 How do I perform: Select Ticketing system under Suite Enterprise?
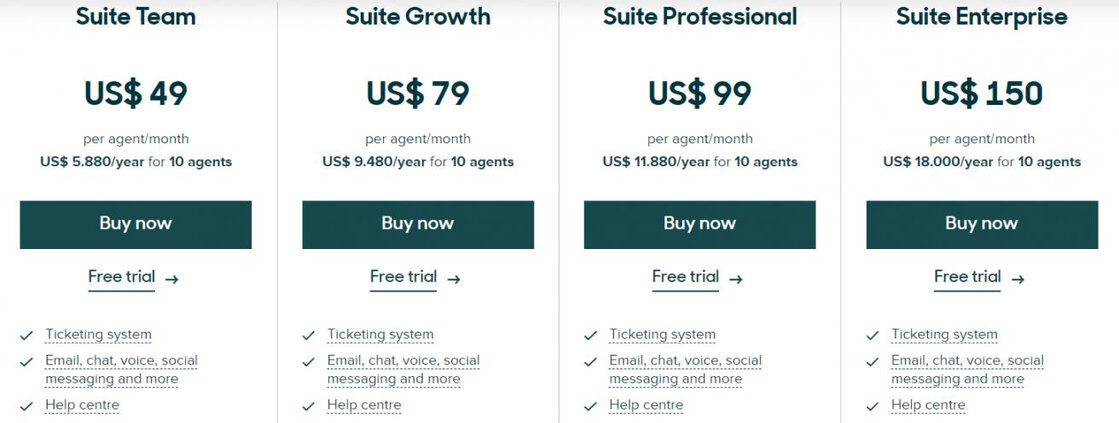click(x=944, y=335)
